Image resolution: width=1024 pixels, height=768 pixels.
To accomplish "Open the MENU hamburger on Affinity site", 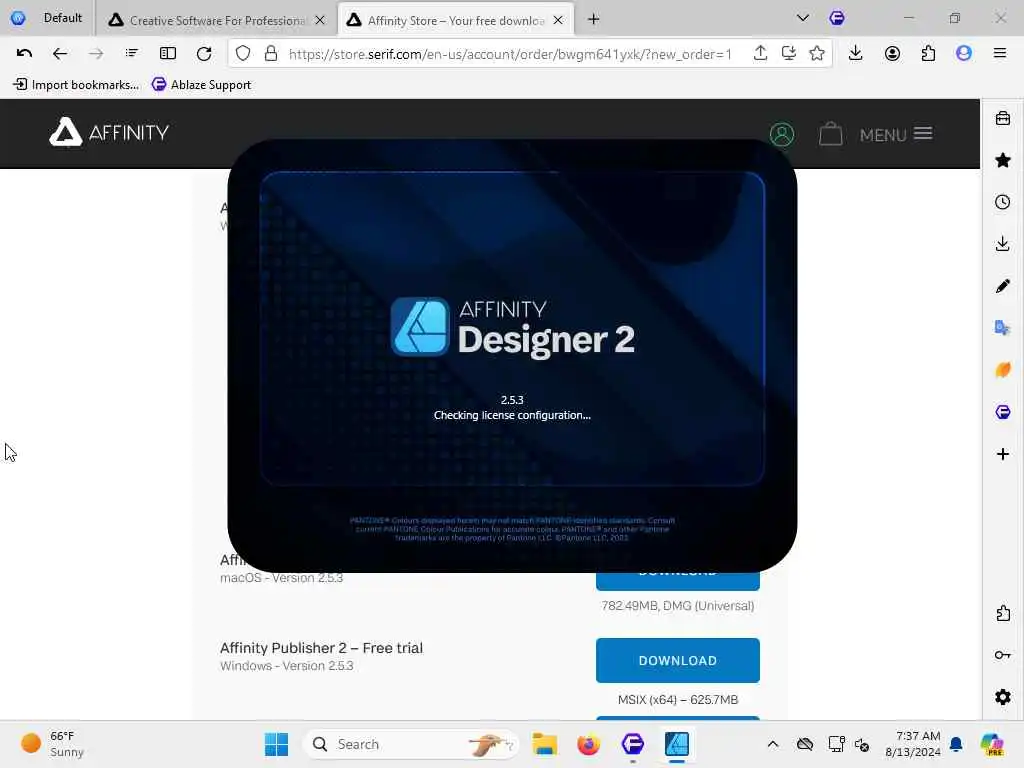I will point(895,135).
